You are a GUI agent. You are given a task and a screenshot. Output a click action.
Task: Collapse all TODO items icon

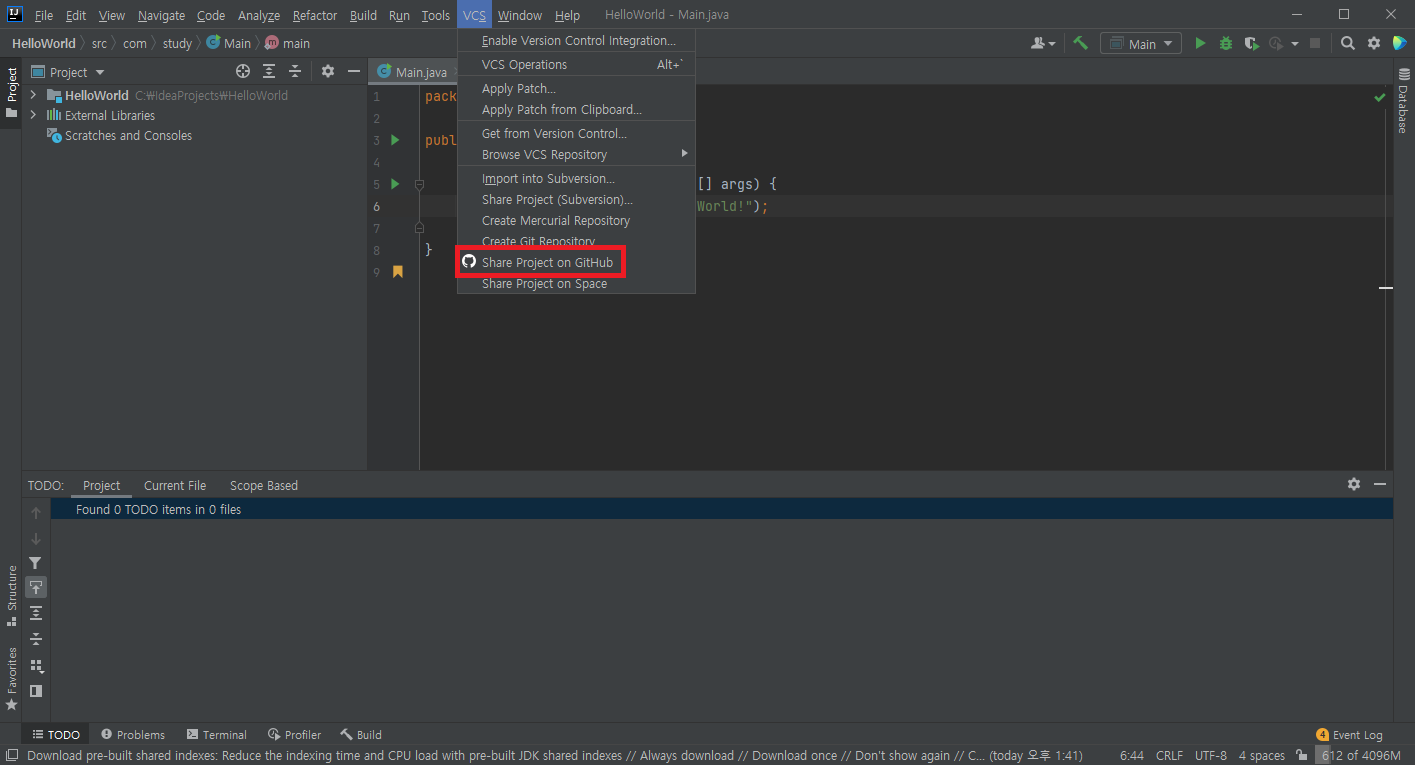coord(36,638)
